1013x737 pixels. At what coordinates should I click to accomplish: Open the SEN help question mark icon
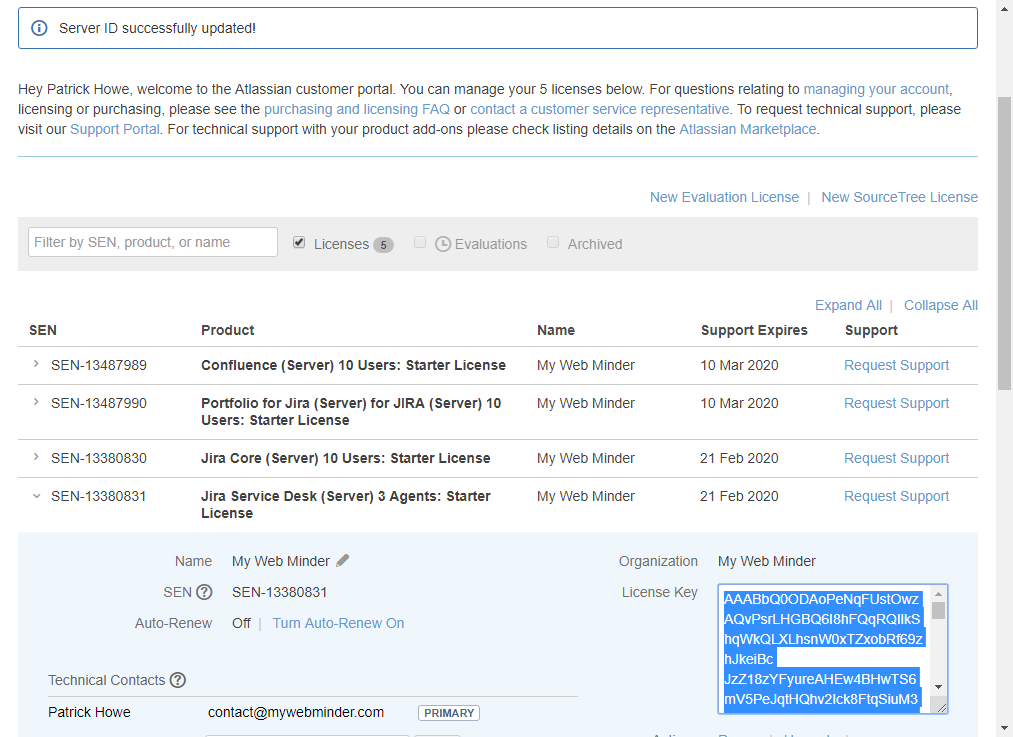204,592
